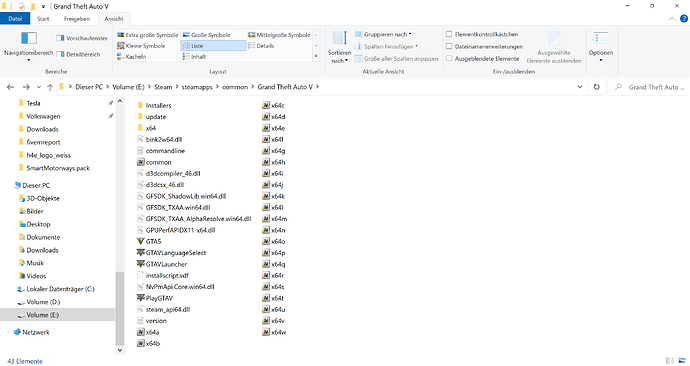The image size is (690, 366).
Task: Open the Optionen button
Action: 601,46
